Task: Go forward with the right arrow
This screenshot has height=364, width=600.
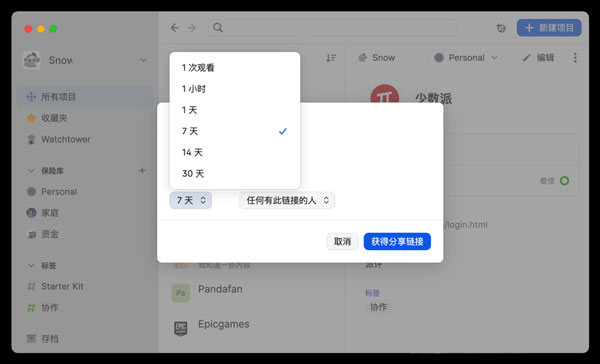Action: pos(192,28)
